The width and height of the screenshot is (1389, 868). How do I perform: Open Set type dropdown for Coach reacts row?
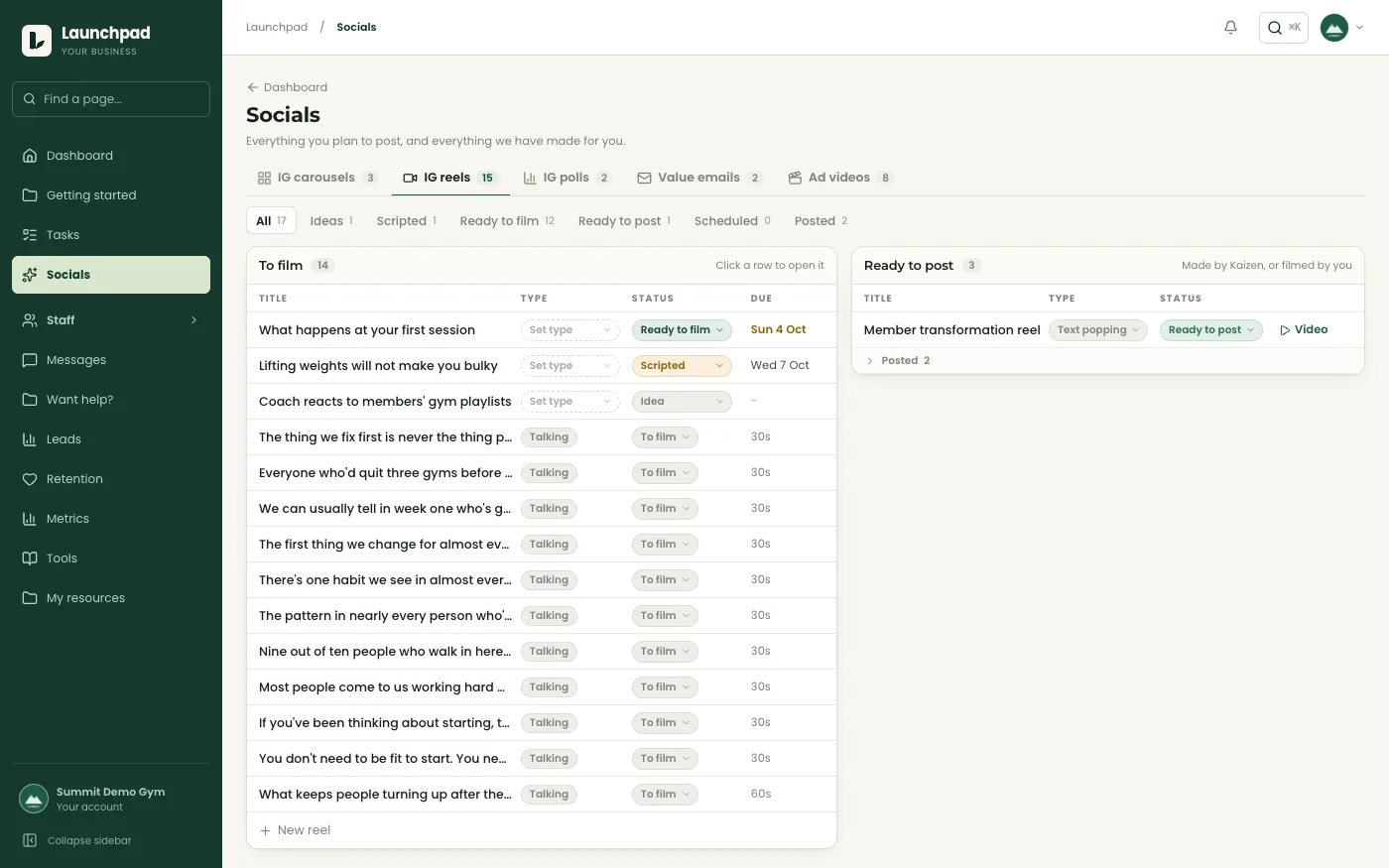(x=569, y=402)
